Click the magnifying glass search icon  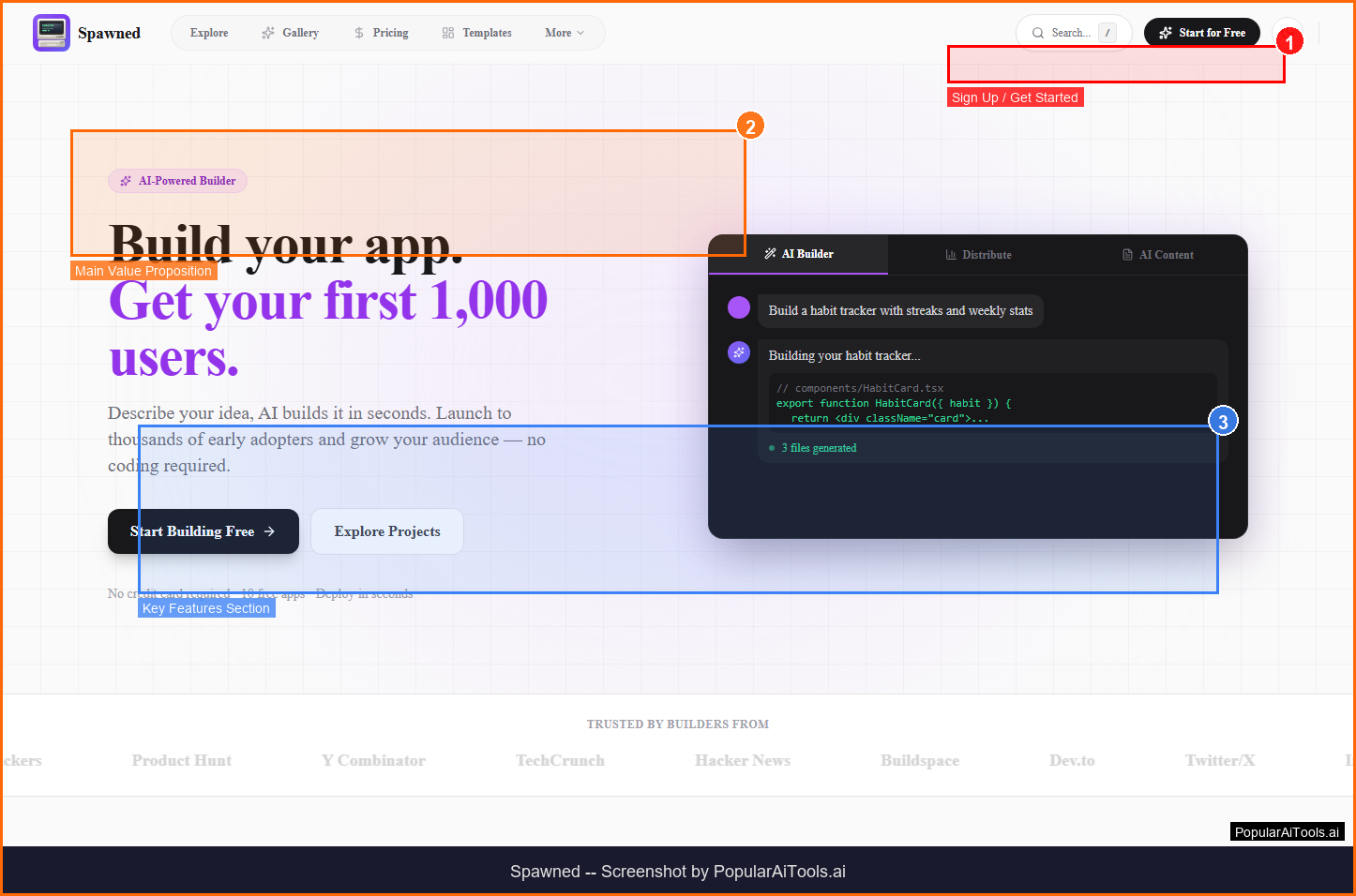click(x=1038, y=33)
